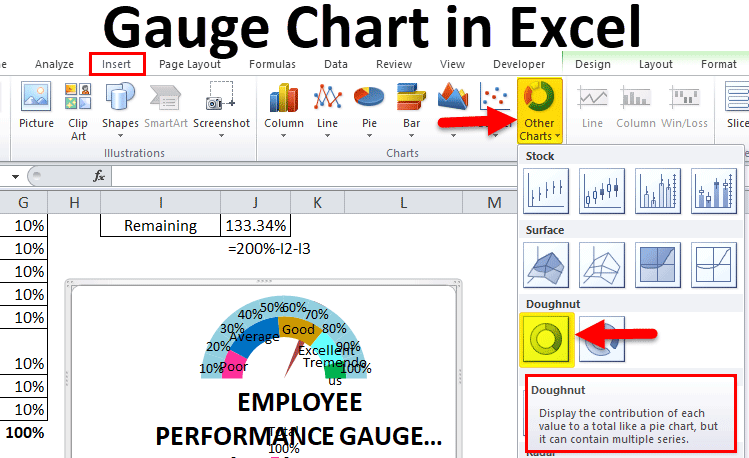Open the chart Design tab
Viewport: 749px width, 458px height.
593,64
